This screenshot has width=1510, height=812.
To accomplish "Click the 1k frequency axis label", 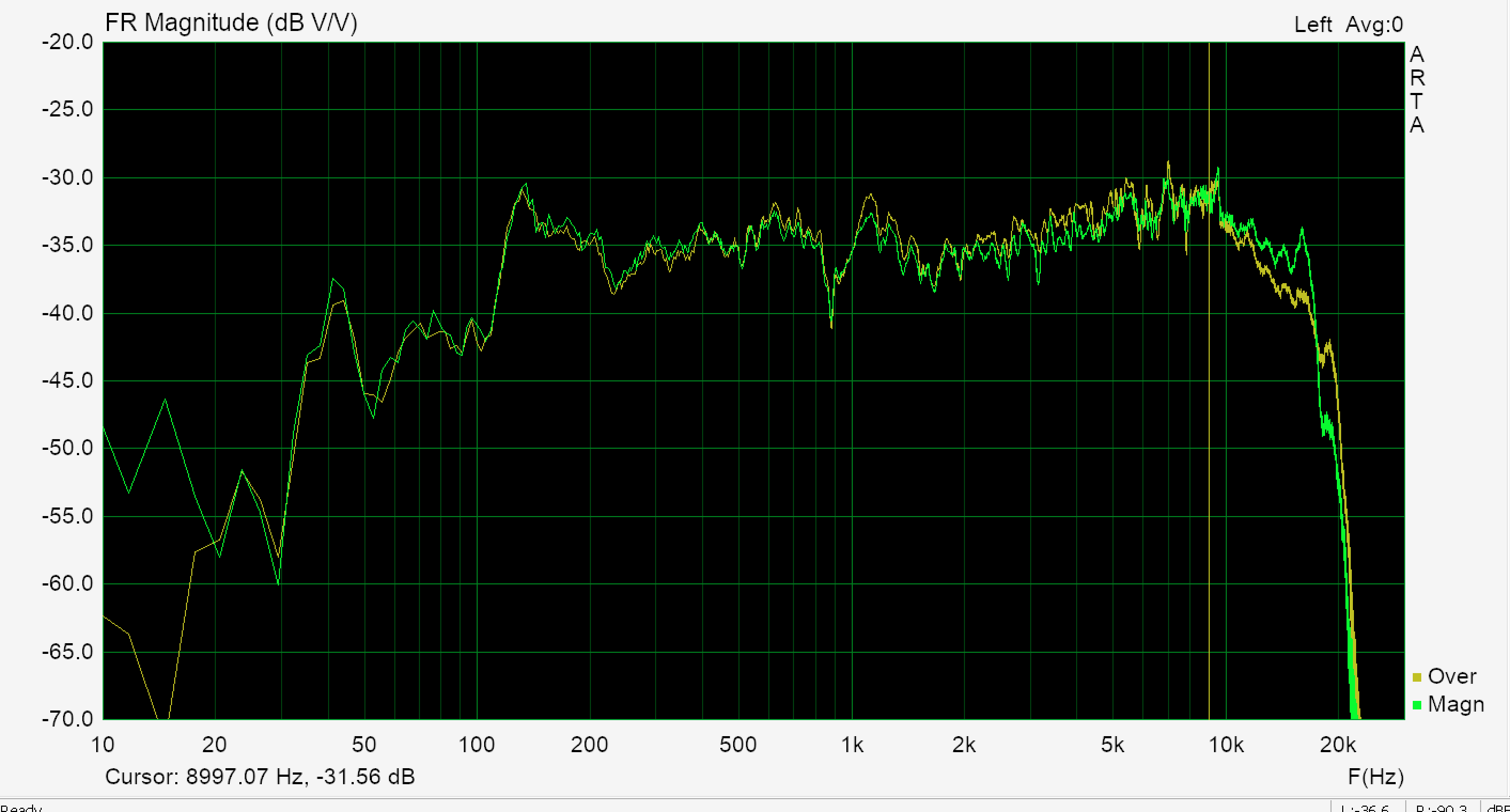I will [x=852, y=745].
